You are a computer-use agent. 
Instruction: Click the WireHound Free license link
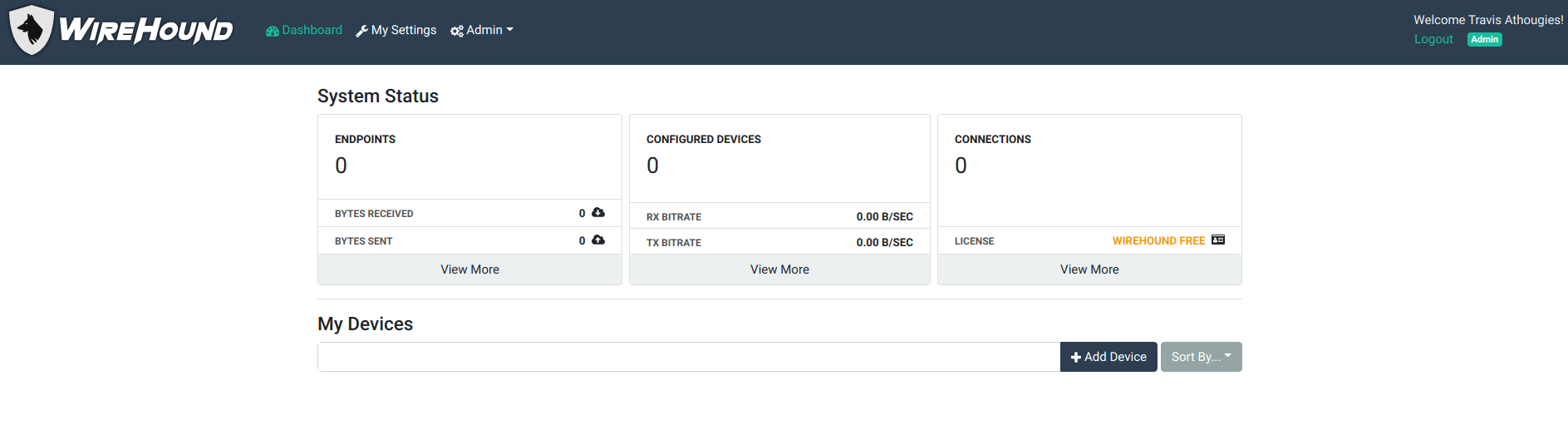[x=1158, y=240]
